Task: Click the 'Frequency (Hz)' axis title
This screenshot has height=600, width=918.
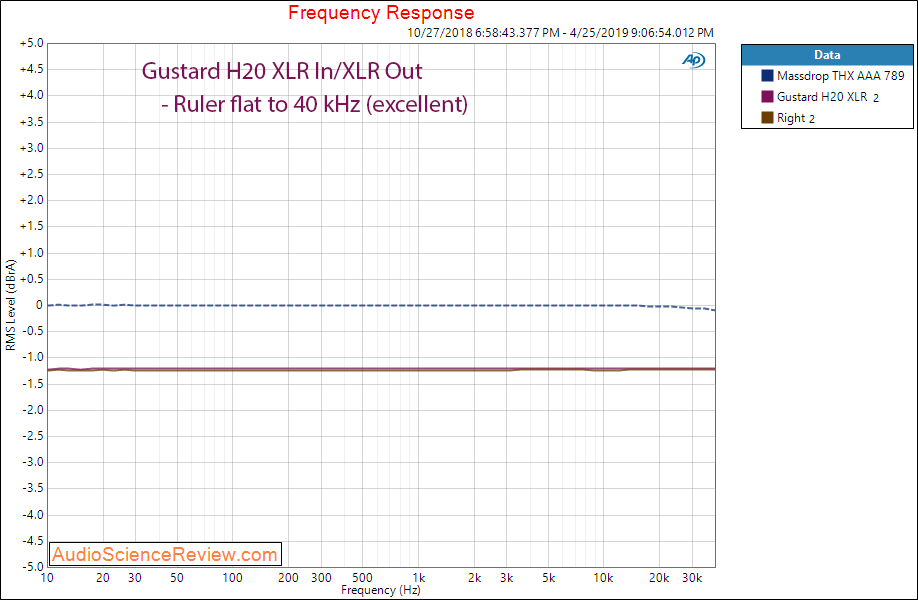Action: pyautogui.click(x=381, y=590)
